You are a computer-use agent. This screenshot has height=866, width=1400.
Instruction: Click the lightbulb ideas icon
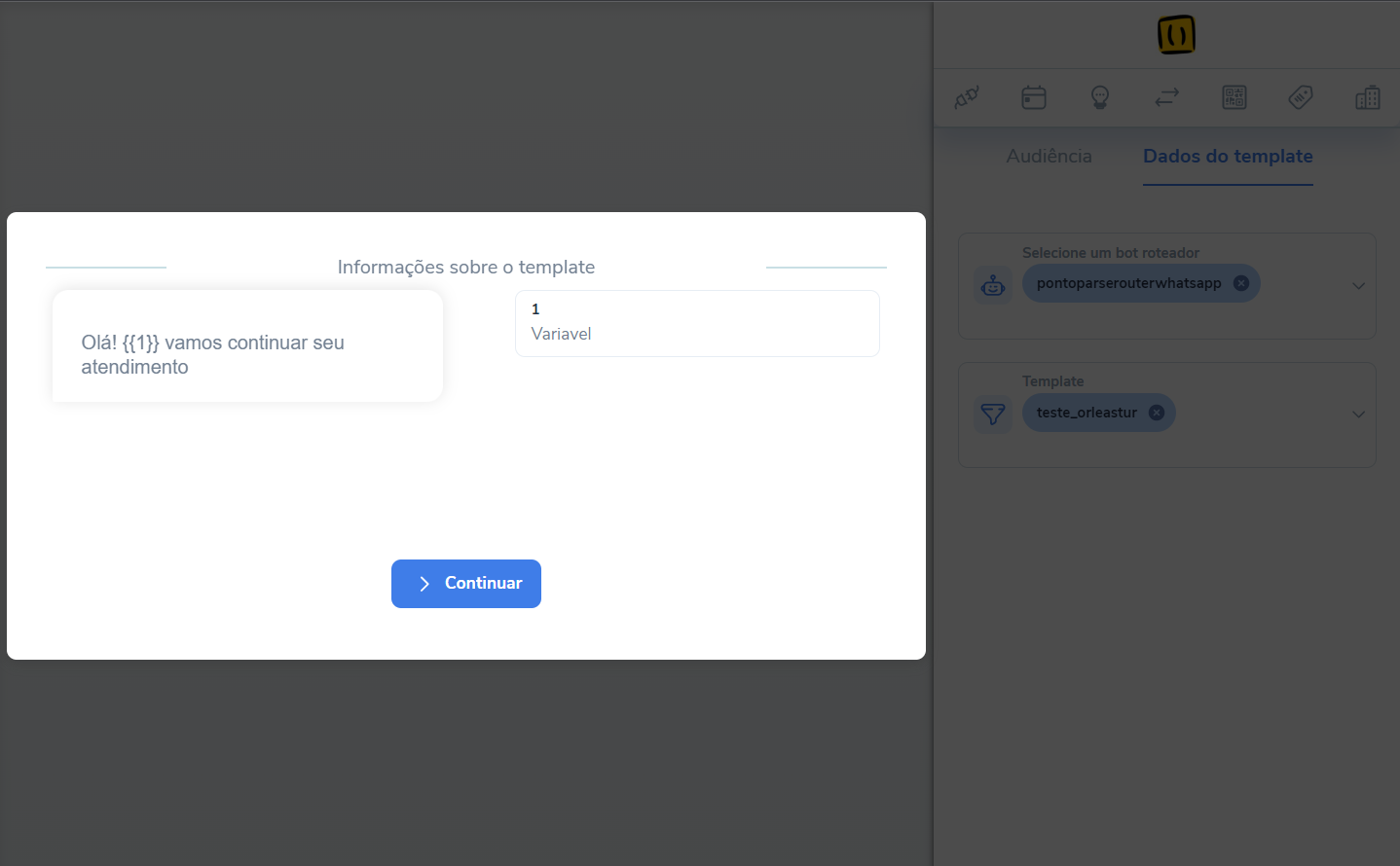pos(1099,97)
